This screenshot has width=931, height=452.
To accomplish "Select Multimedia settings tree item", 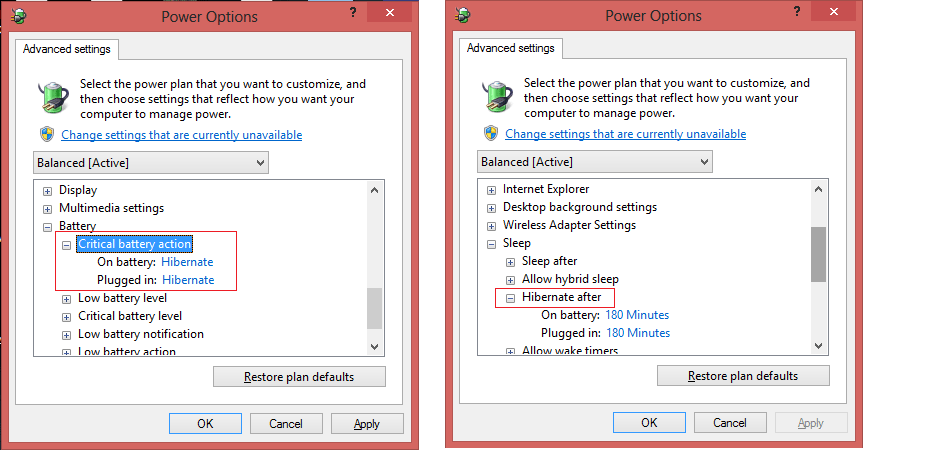I will coord(112,208).
